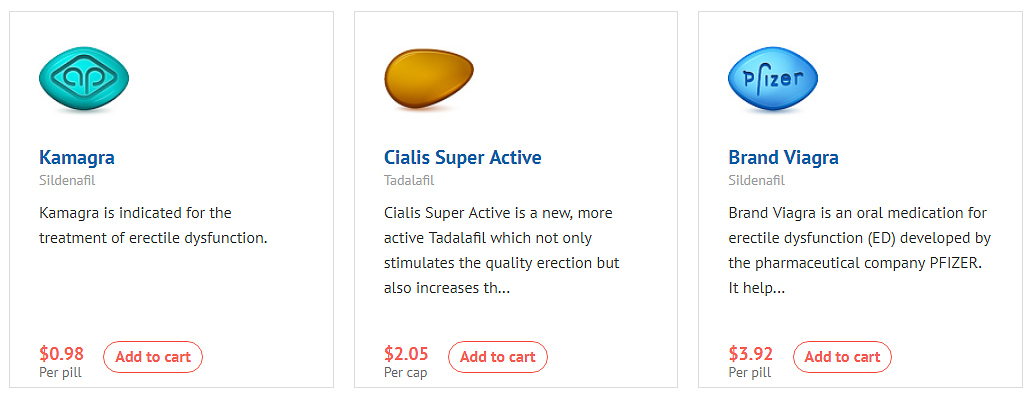Click the $3.92 Brand Viagra price
Screen dimensions: 1034x399
coord(750,353)
